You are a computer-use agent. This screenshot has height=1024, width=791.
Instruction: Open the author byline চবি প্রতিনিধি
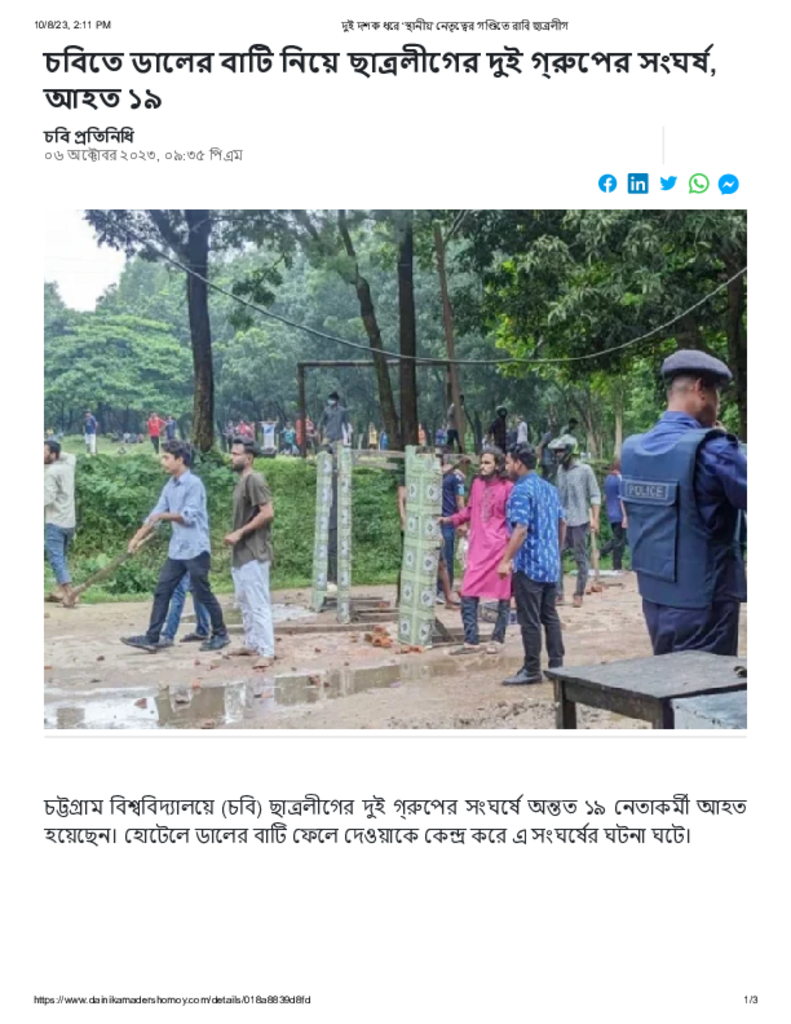tap(88, 136)
